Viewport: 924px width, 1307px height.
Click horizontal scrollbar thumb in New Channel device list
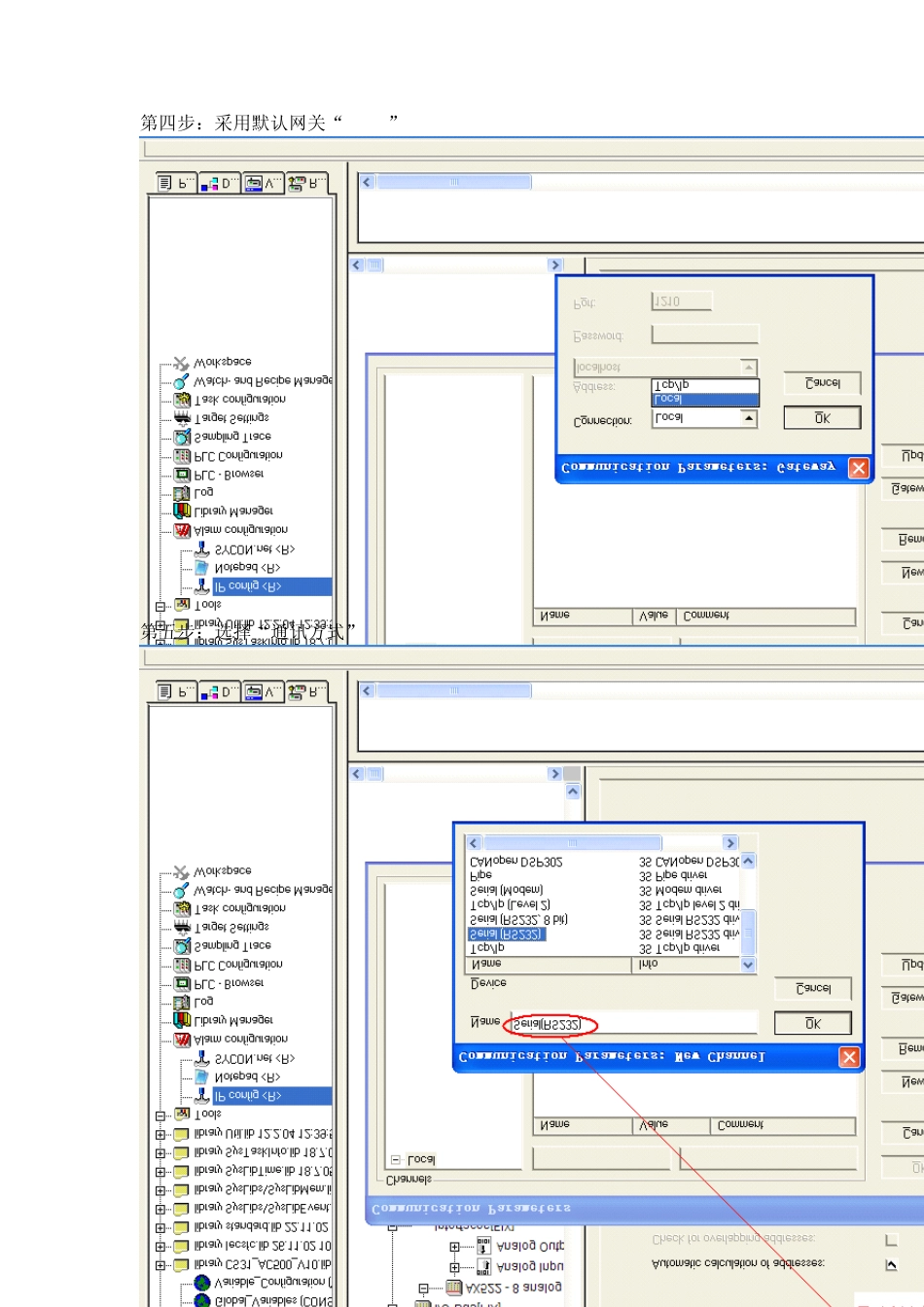tap(573, 843)
